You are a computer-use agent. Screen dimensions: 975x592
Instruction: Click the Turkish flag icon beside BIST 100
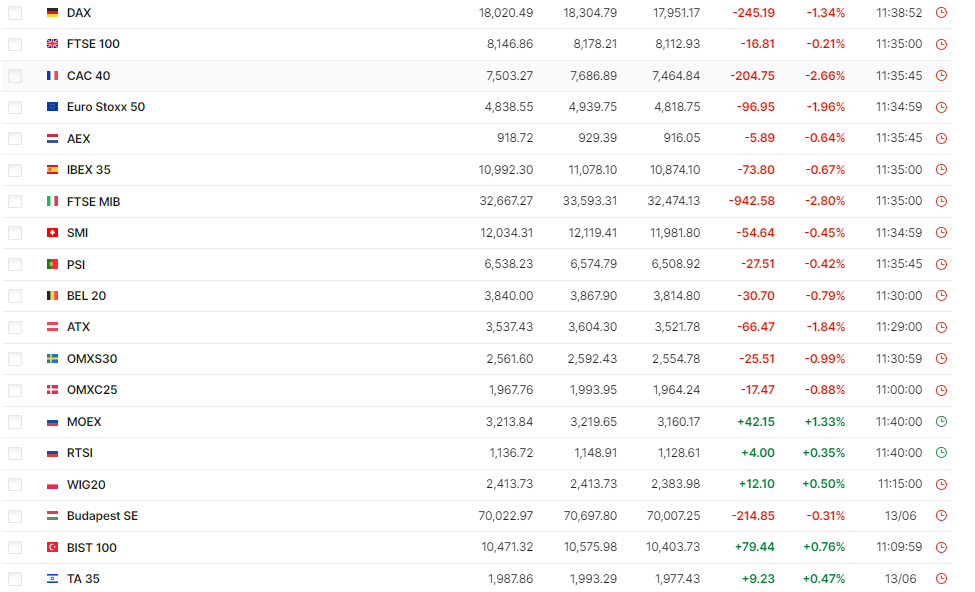[52, 548]
